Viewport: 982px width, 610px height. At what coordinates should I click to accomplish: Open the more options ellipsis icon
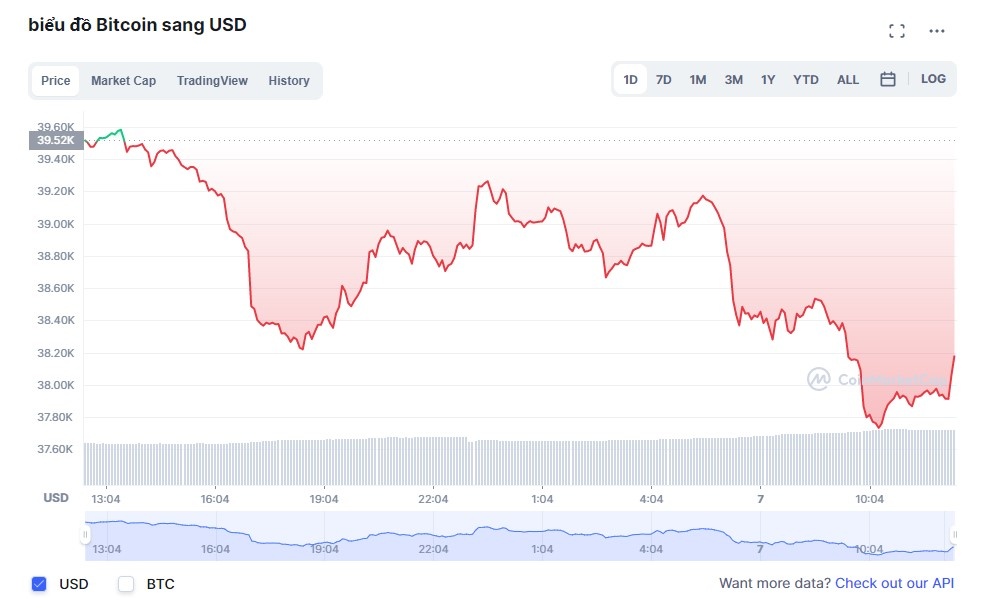point(936,30)
